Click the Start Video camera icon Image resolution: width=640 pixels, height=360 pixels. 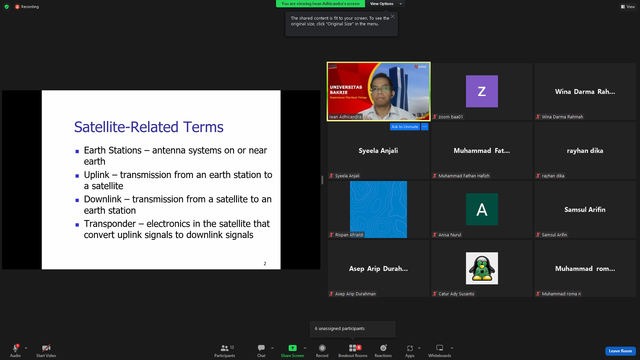(x=46, y=348)
